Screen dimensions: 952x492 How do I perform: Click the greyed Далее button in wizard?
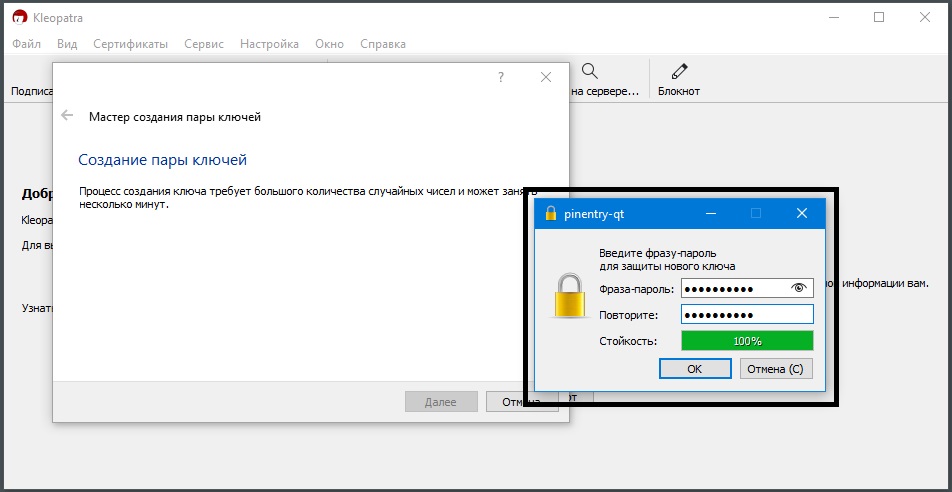pos(440,402)
